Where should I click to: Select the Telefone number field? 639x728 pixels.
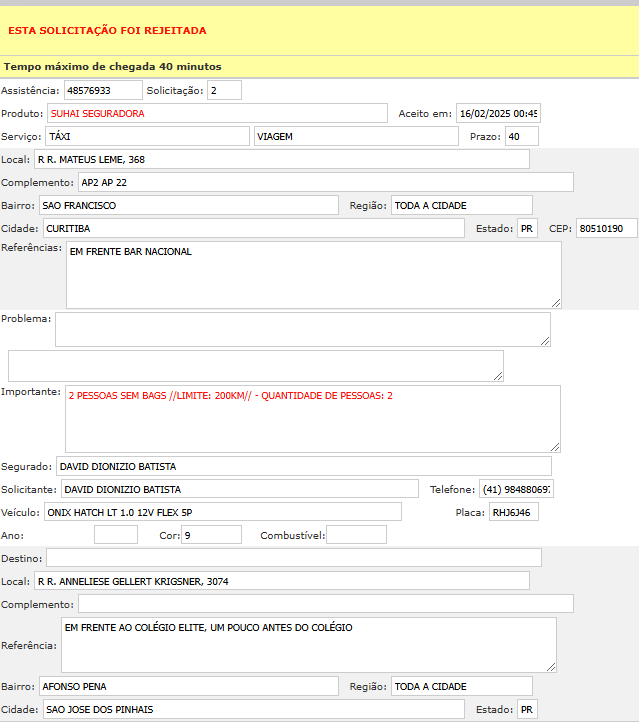516,489
